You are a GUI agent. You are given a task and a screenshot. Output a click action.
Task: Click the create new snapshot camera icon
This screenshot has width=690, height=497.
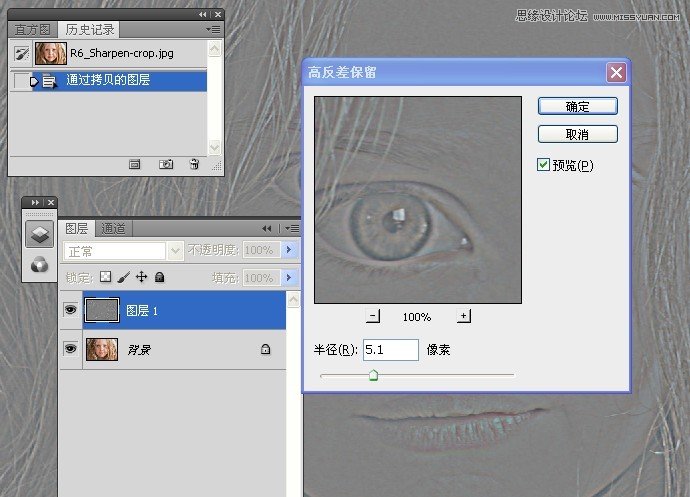tap(166, 164)
